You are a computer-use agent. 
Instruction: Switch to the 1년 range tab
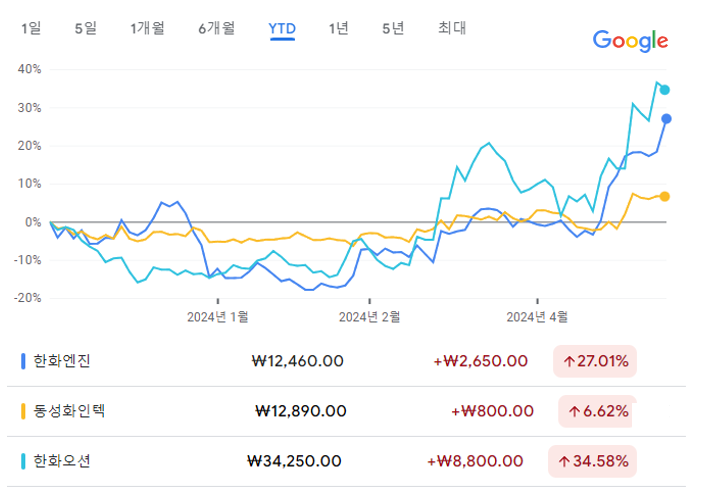[338, 29]
